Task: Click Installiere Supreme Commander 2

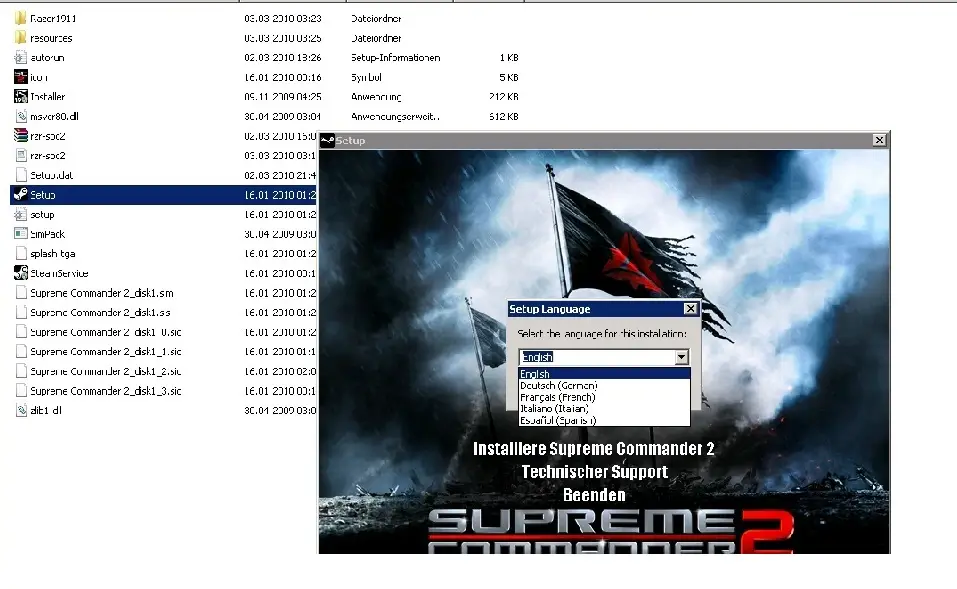Action: coord(594,449)
